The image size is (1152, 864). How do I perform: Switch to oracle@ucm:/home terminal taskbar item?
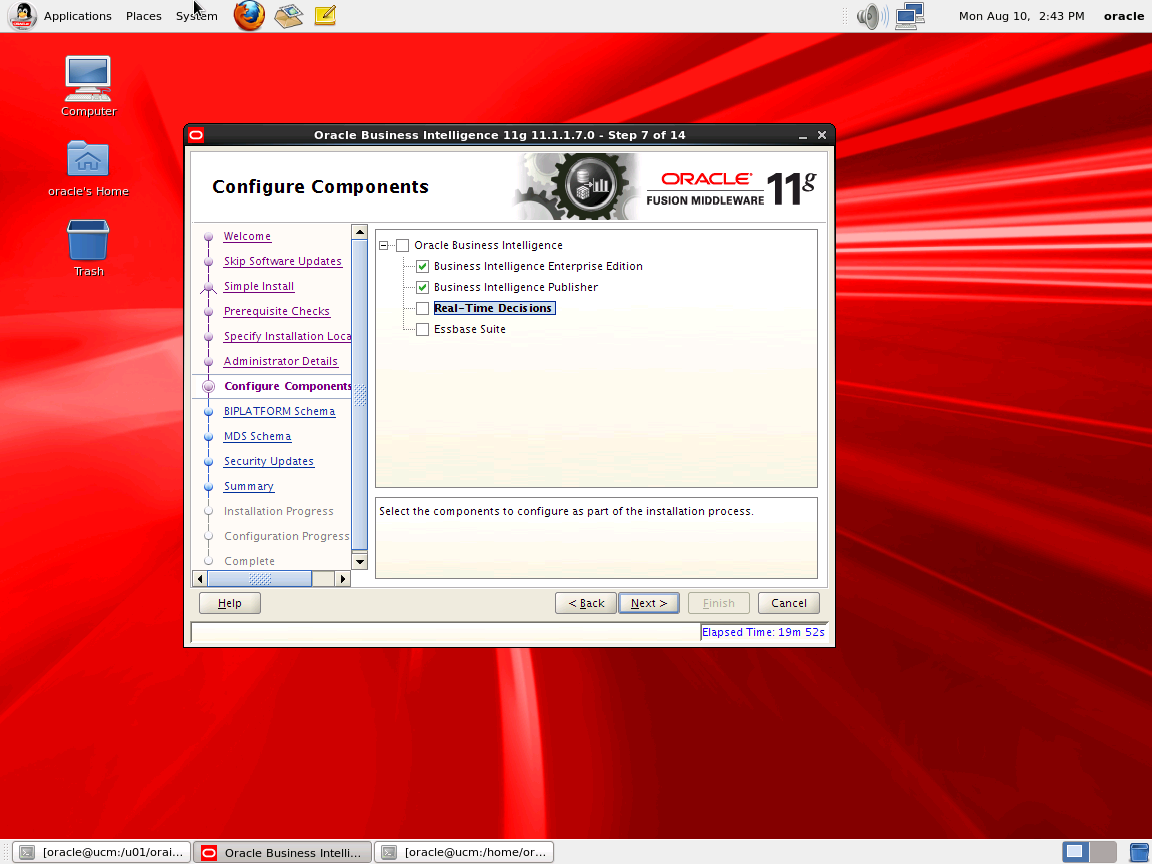(464, 852)
